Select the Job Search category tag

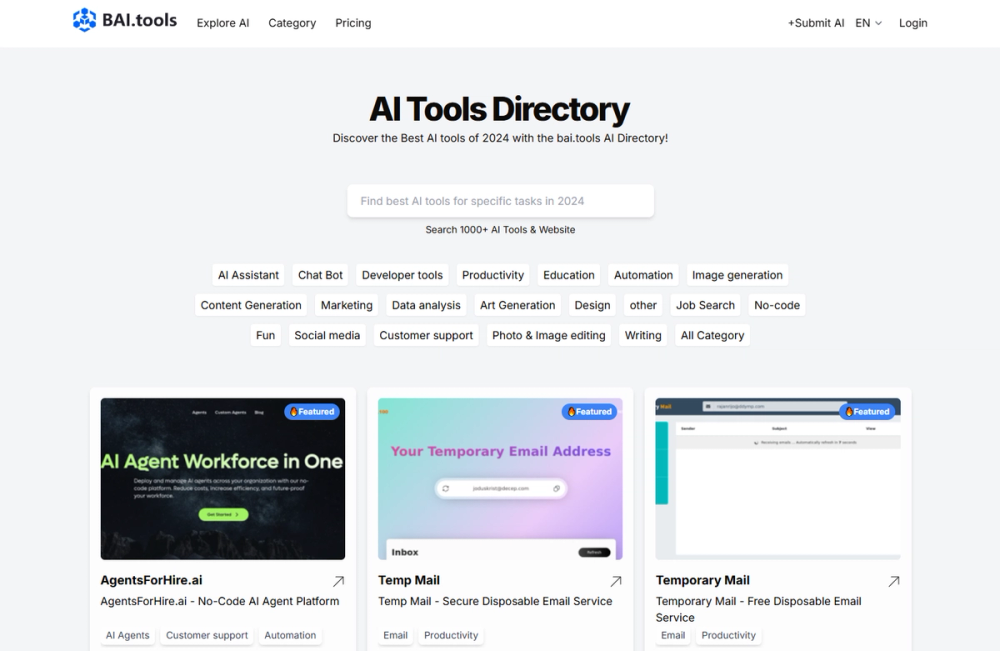[705, 305]
